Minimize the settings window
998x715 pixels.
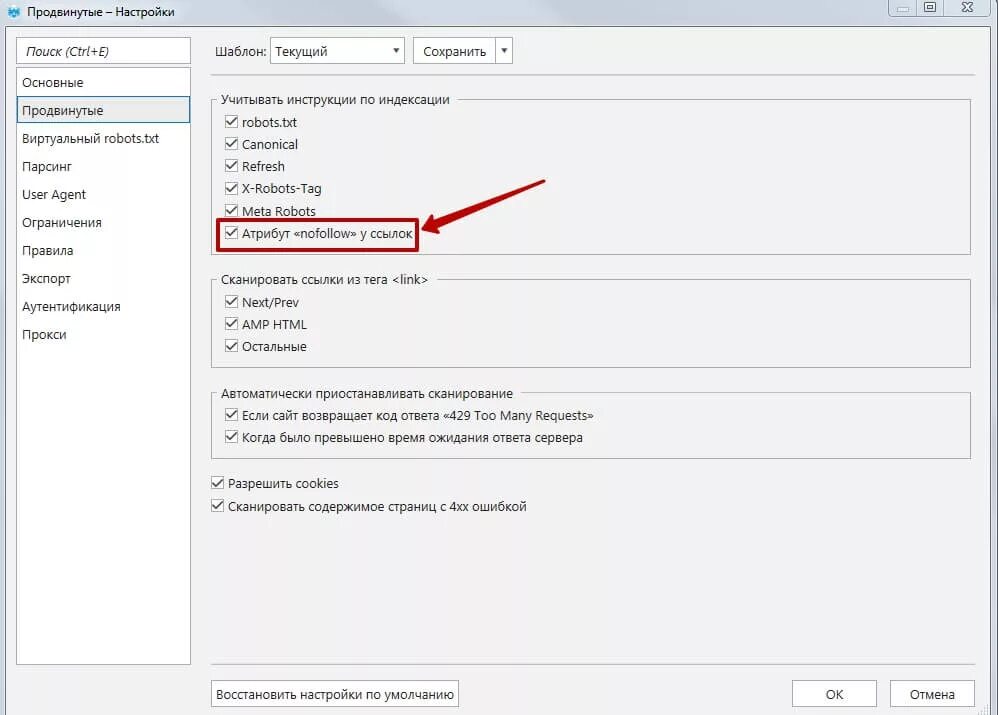click(x=903, y=7)
